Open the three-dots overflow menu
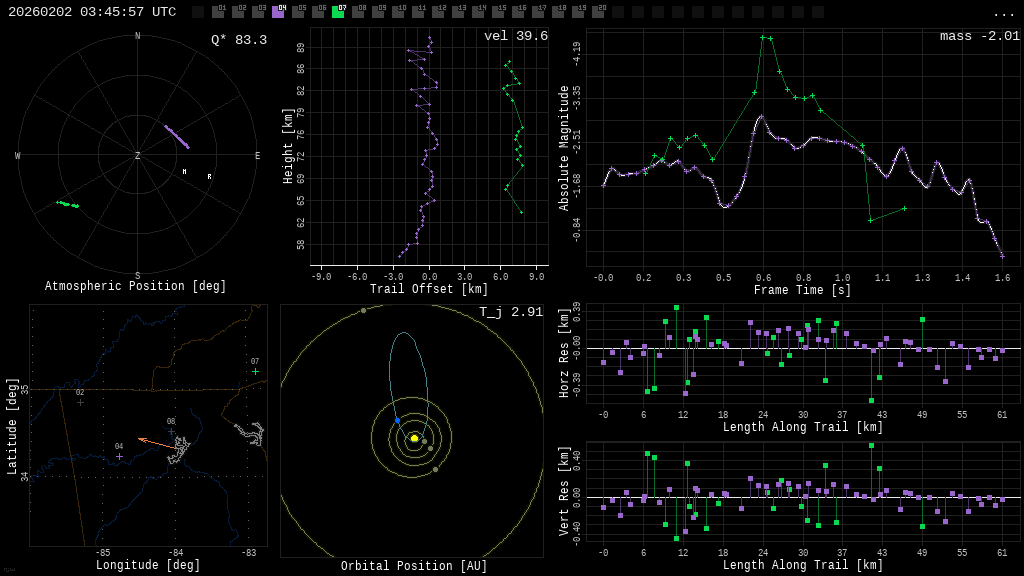The image size is (1024, 576). (1003, 13)
